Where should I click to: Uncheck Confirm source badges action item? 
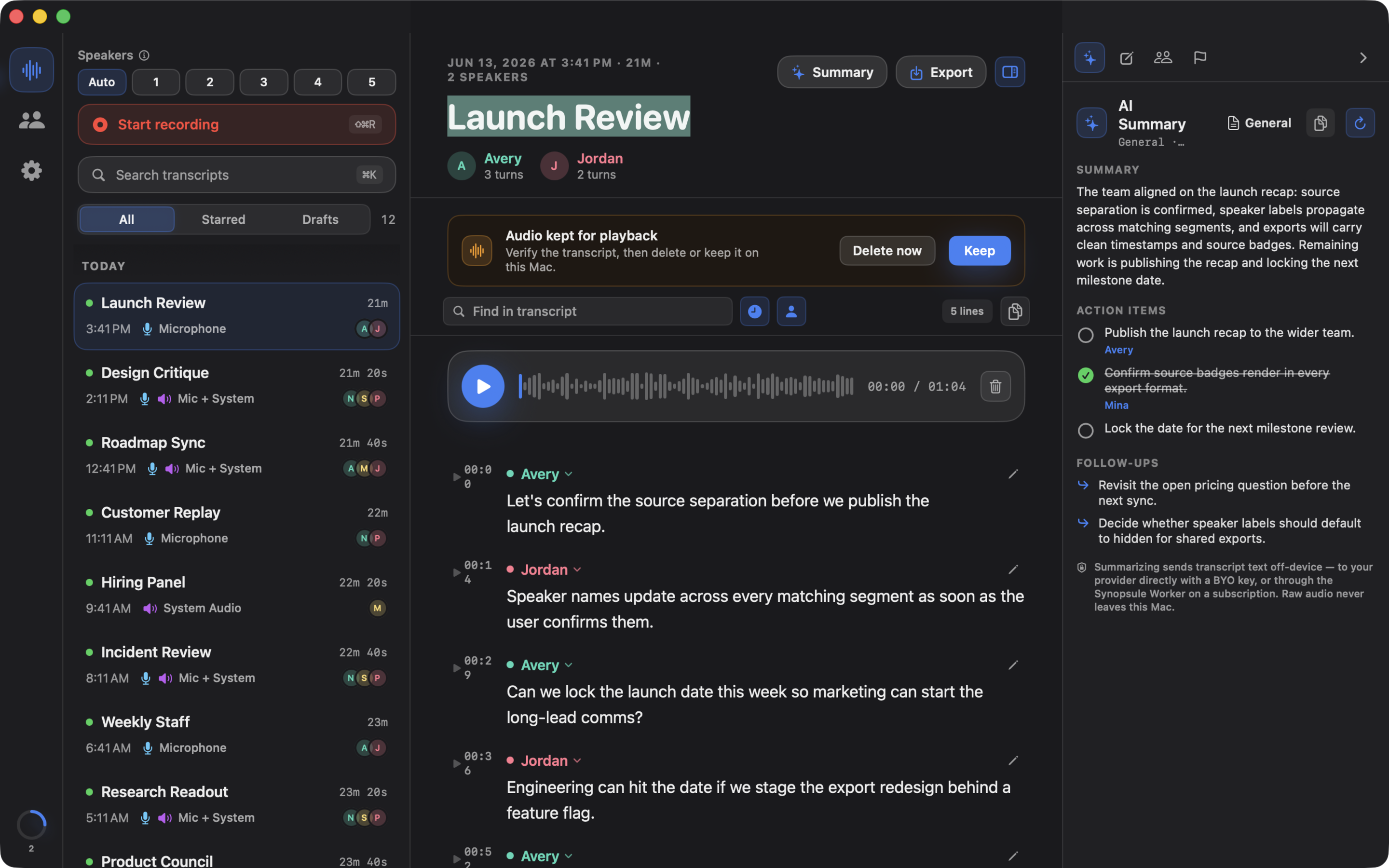pos(1085,376)
